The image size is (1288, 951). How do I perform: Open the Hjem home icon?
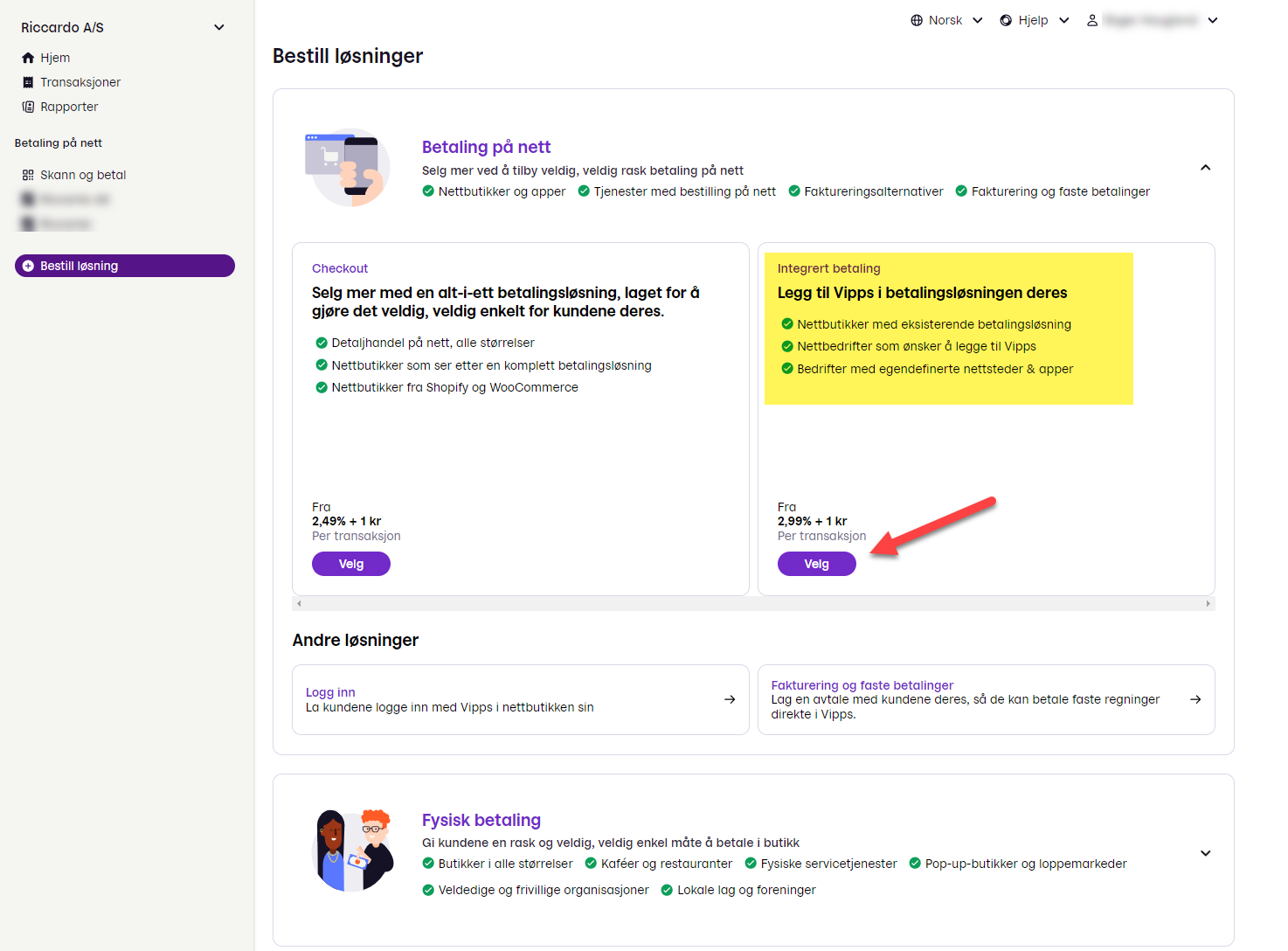click(28, 58)
